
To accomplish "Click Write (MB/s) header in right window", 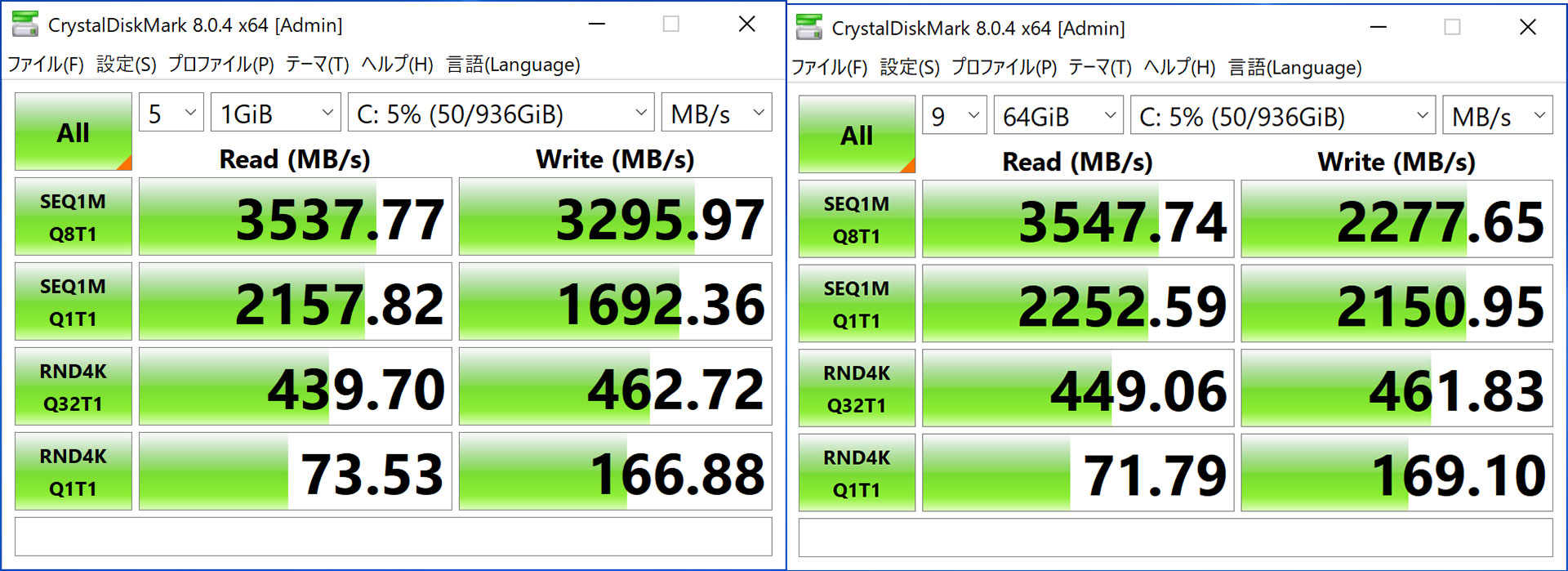I will (x=1396, y=162).
